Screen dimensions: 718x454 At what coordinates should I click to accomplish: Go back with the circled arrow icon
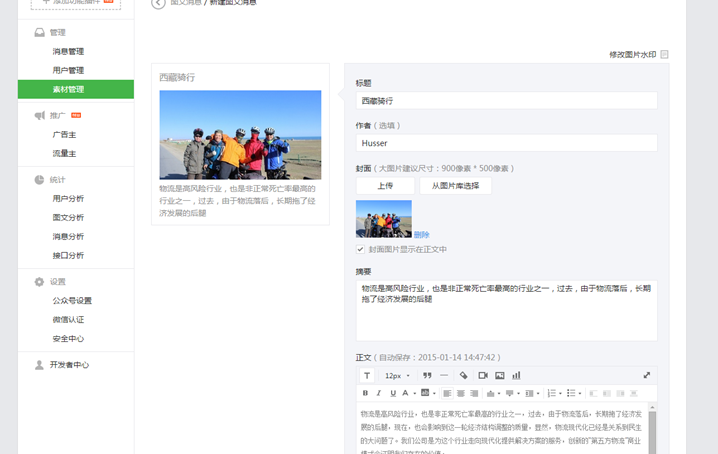point(158,3)
